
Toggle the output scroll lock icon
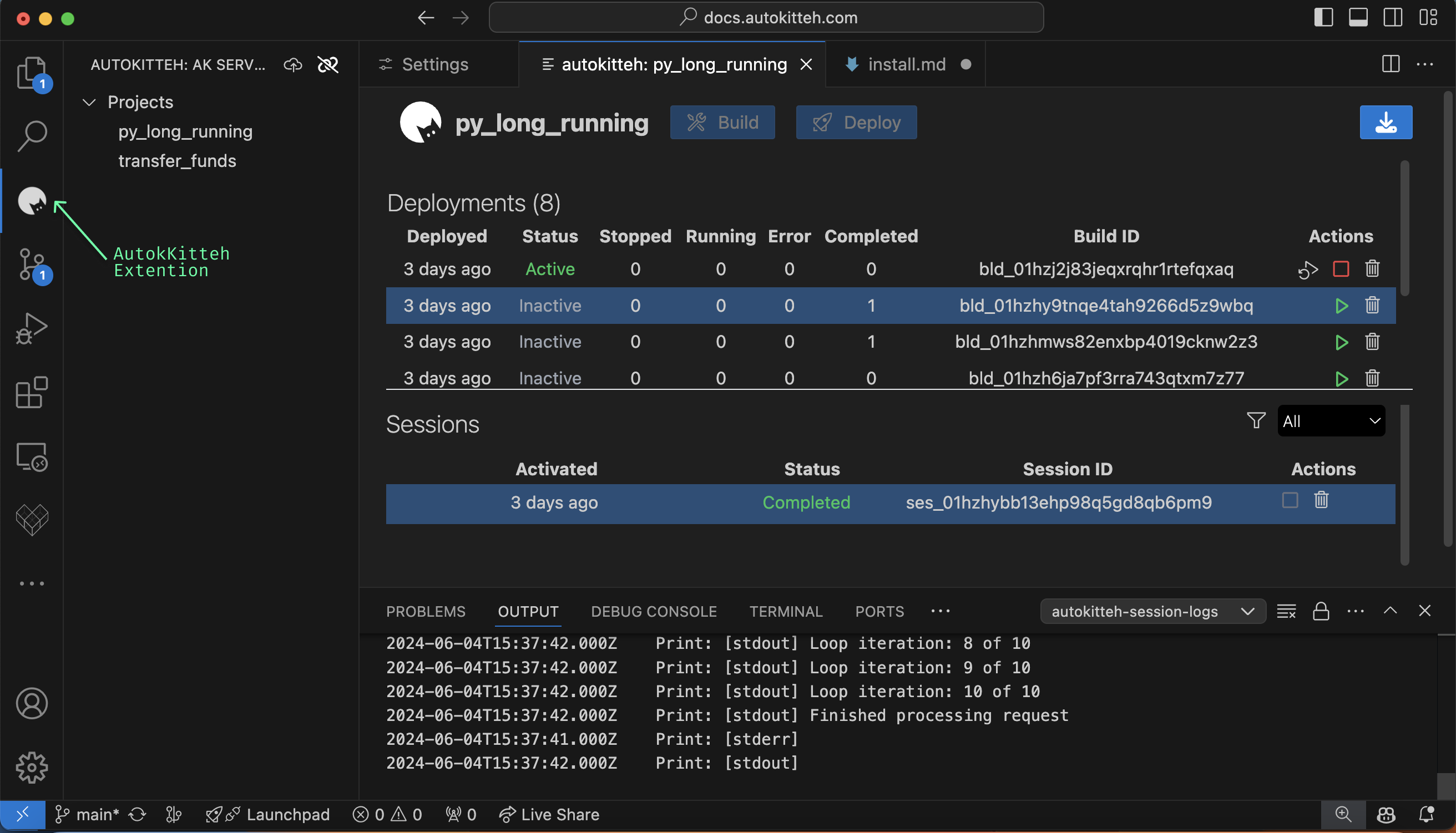[1321, 611]
